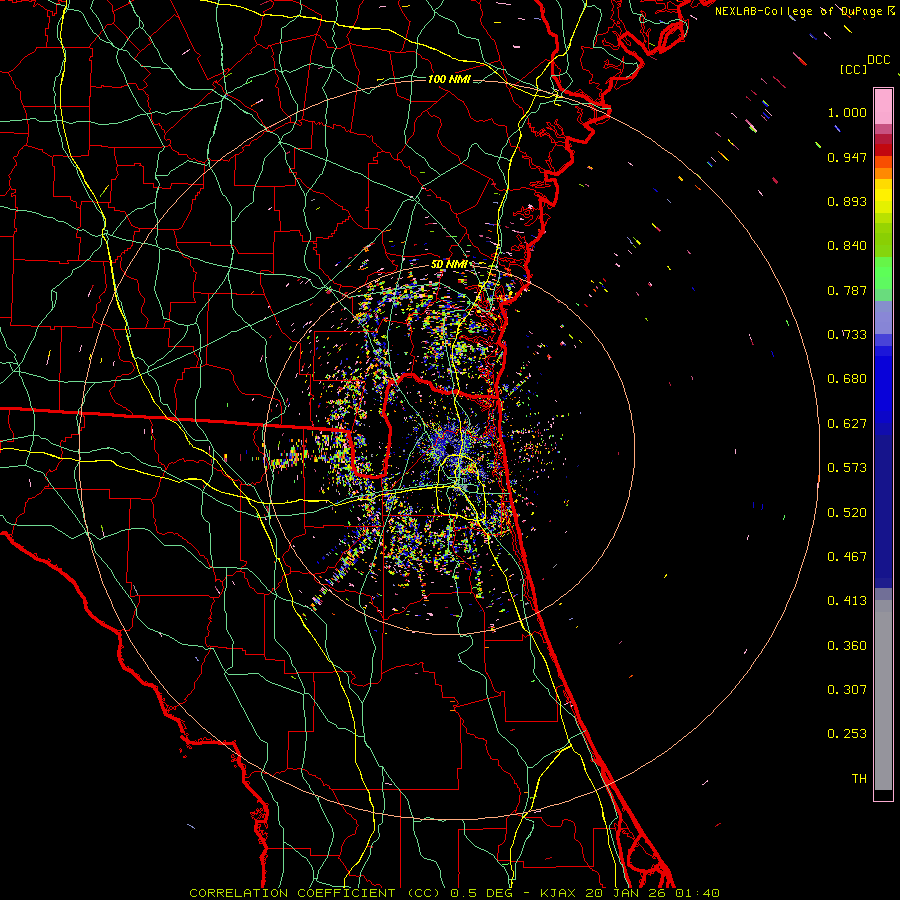Pick the gray segment of the color bar
Viewport: 900px width, 900px height.
coord(883,695)
